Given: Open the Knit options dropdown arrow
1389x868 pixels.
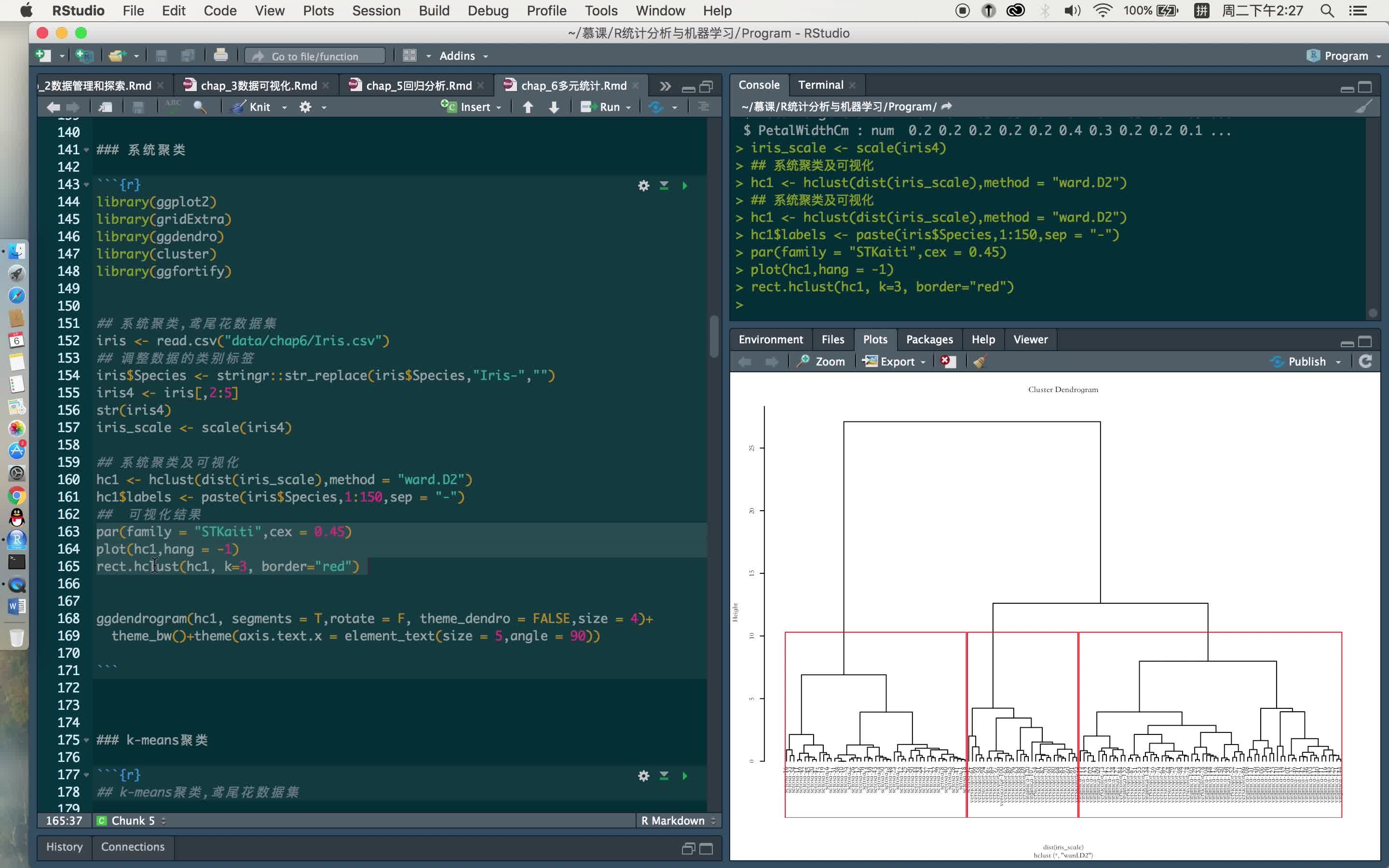Looking at the screenshot, I should pos(284,108).
